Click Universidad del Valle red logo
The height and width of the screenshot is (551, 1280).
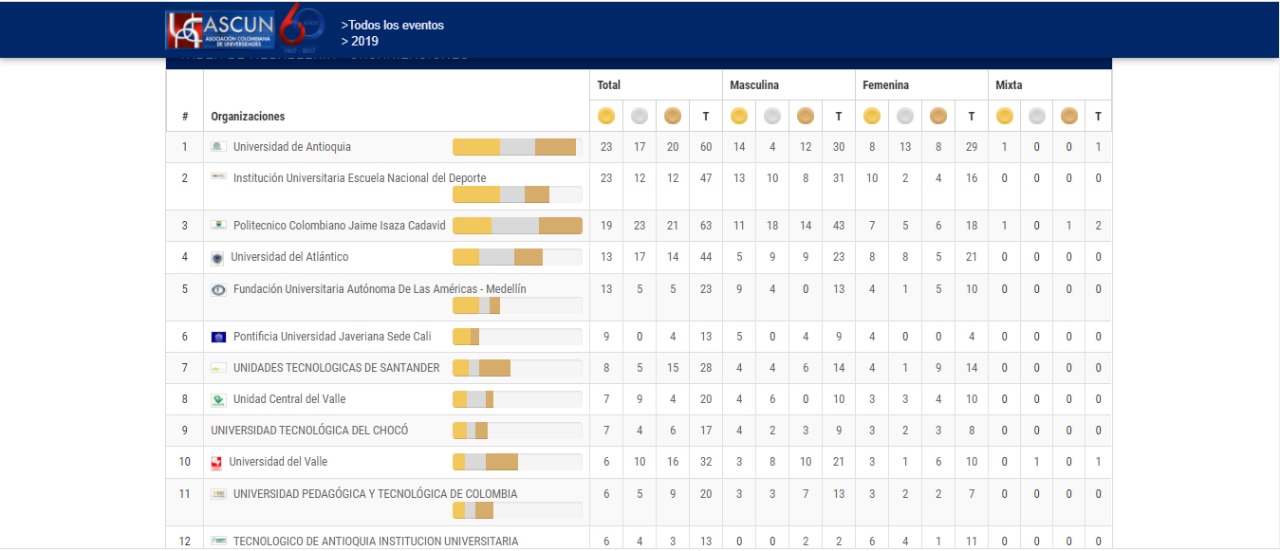coord(215,462)
